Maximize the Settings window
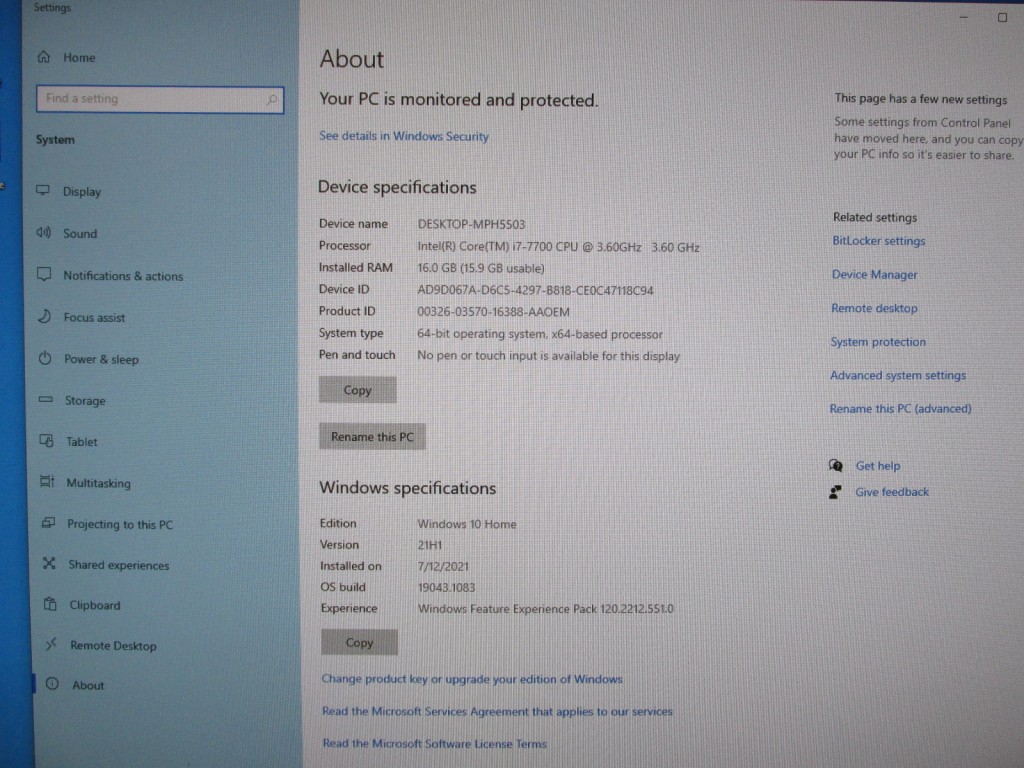The image size is (1024, 768). (1002, 18)
